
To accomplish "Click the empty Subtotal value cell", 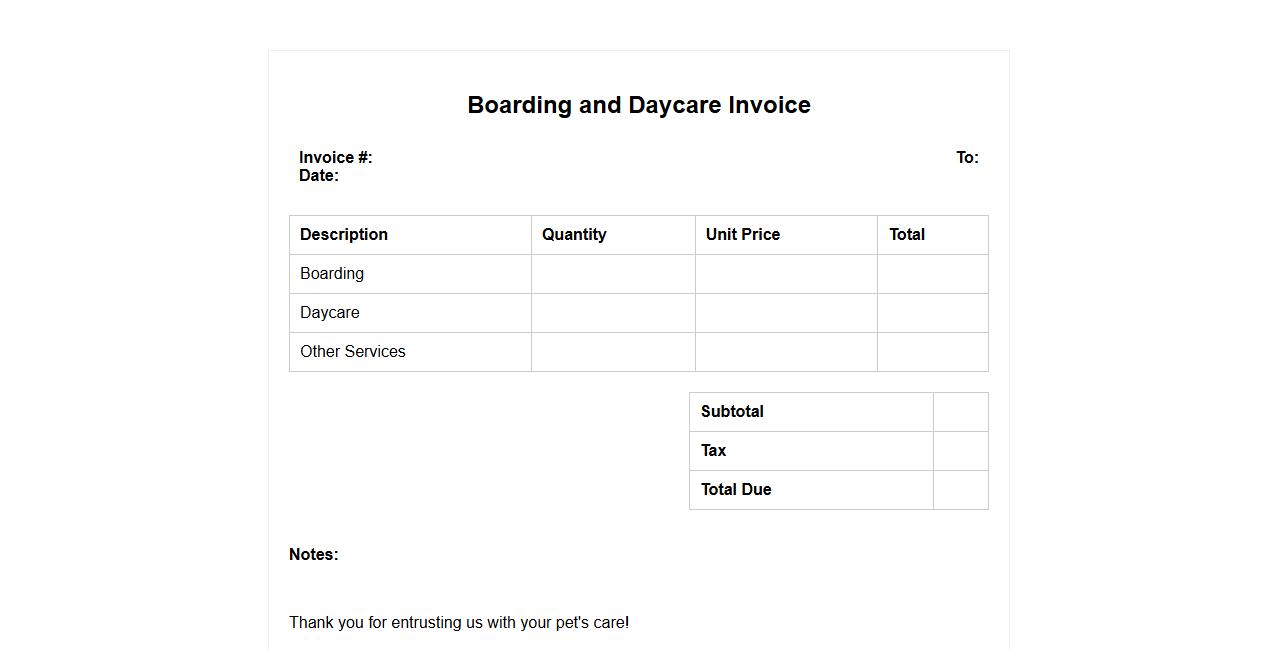I will (960, 412).
